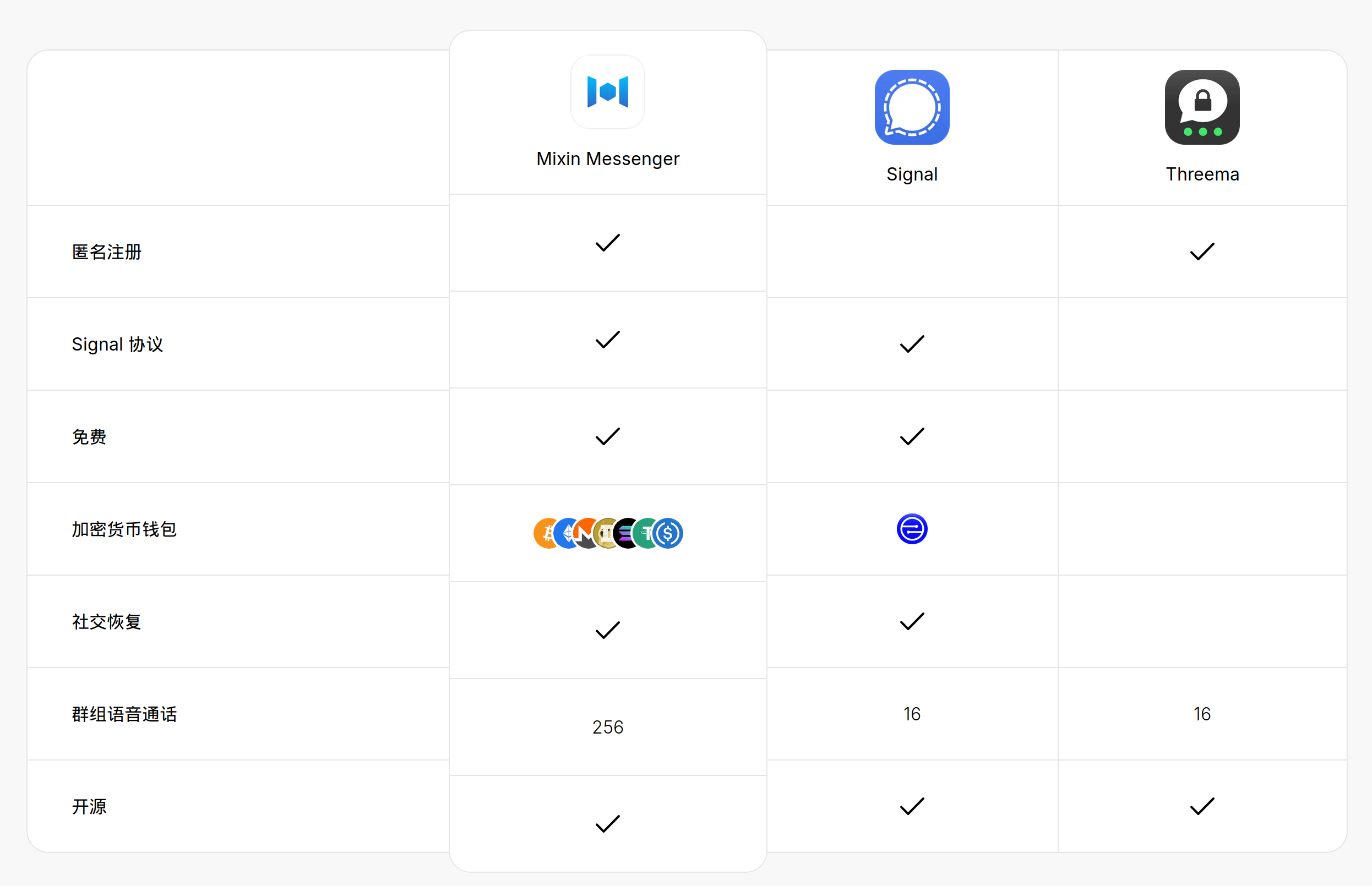Click the green Tether coin icon
This screenshot has width=1372, height=886.
[x=646, y=533]
